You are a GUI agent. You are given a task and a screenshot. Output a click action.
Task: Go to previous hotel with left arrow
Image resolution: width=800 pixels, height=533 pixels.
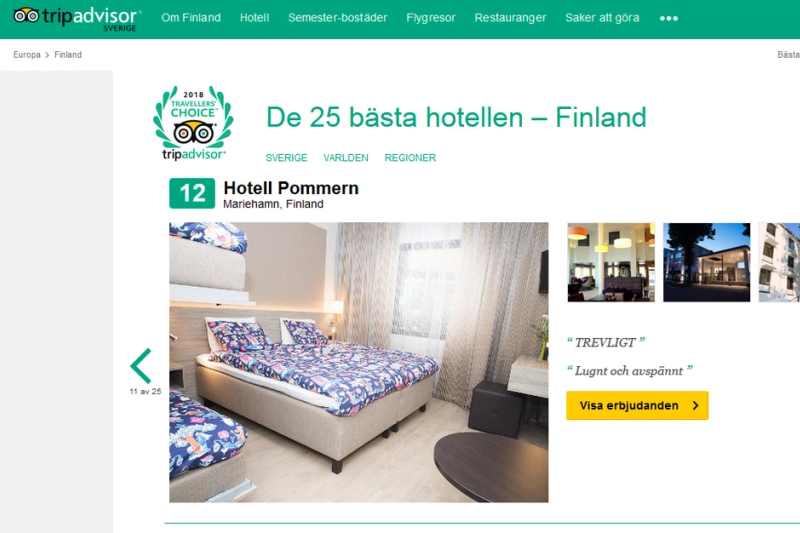(141, 366)
